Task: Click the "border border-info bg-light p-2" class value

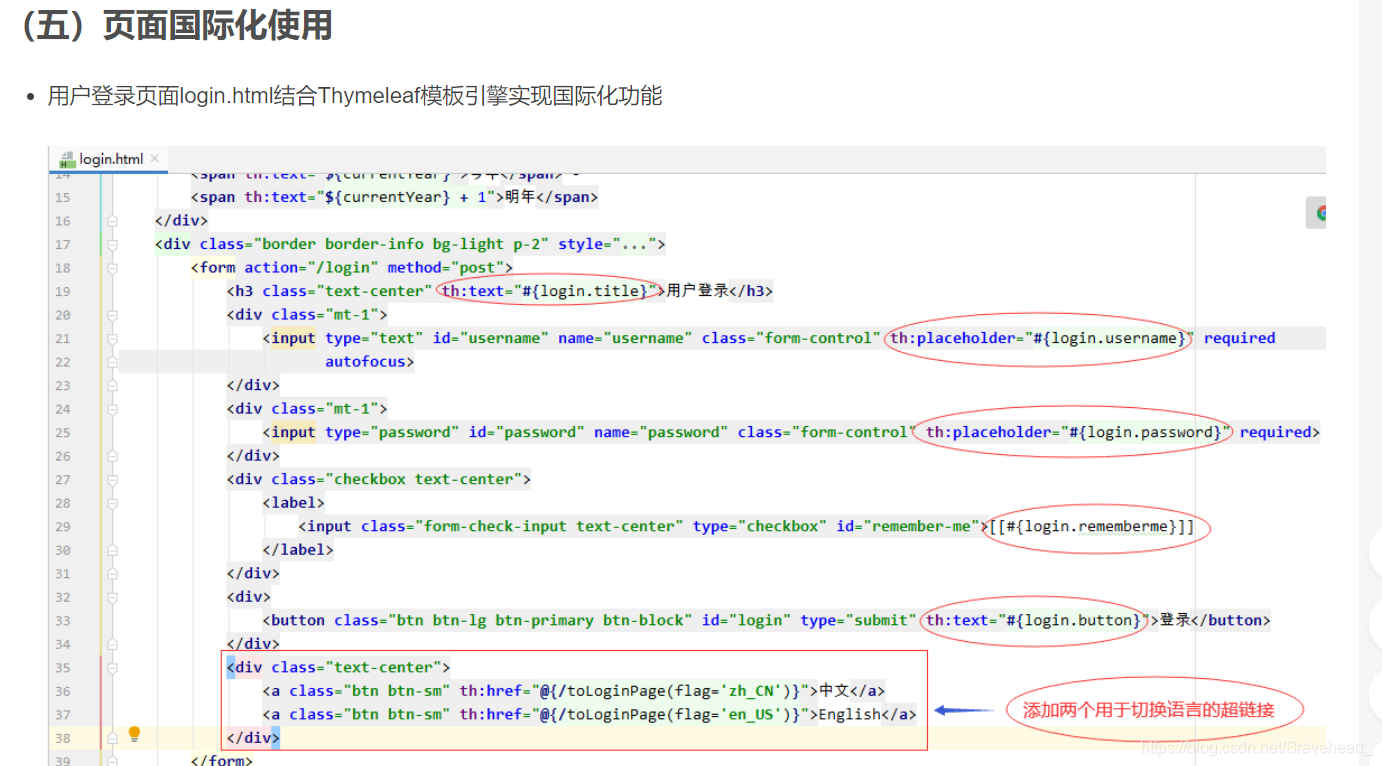Action: [403, 244]
